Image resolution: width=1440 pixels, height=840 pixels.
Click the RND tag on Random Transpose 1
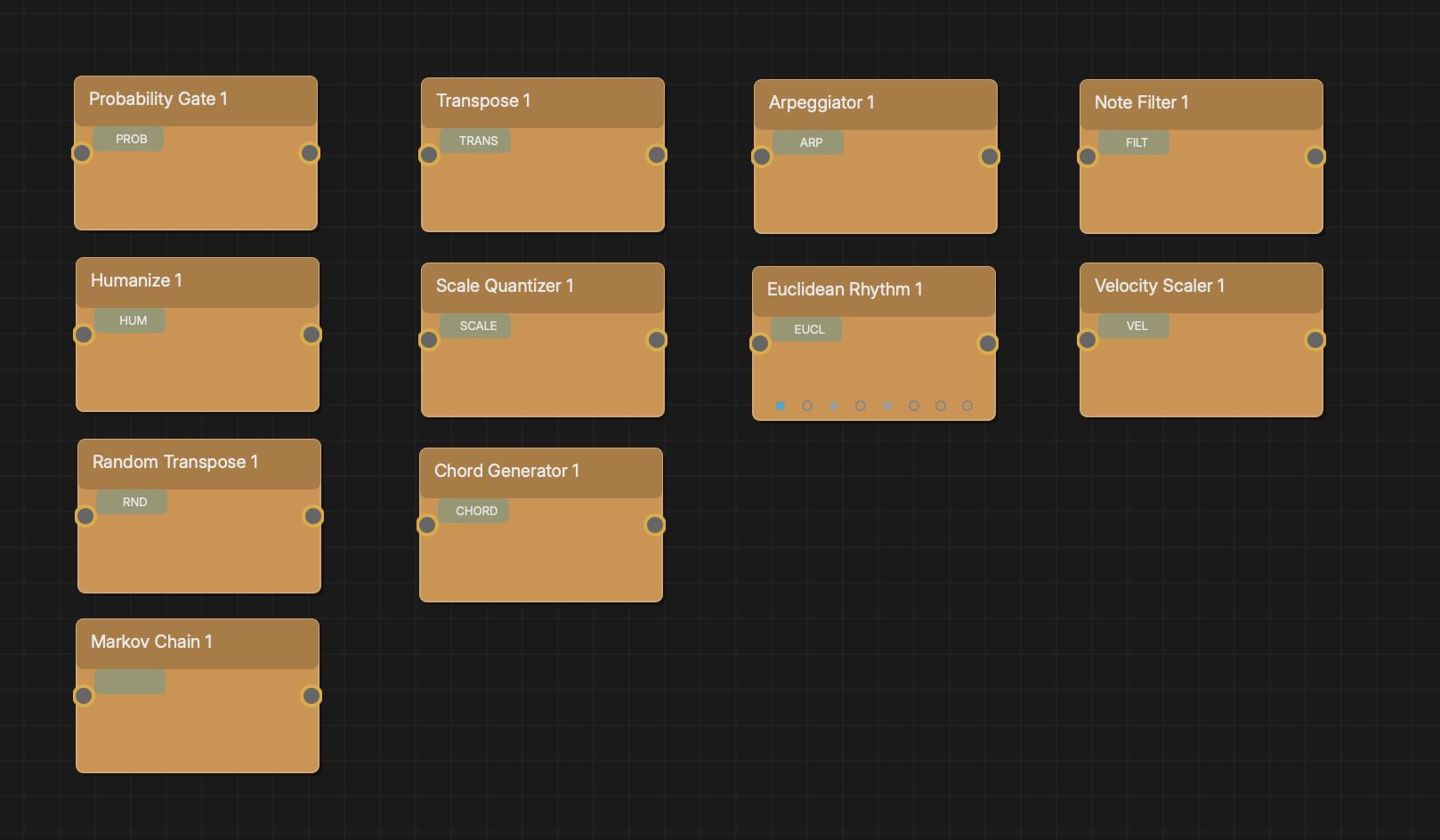pyautogui.click(x=132, y=502)
